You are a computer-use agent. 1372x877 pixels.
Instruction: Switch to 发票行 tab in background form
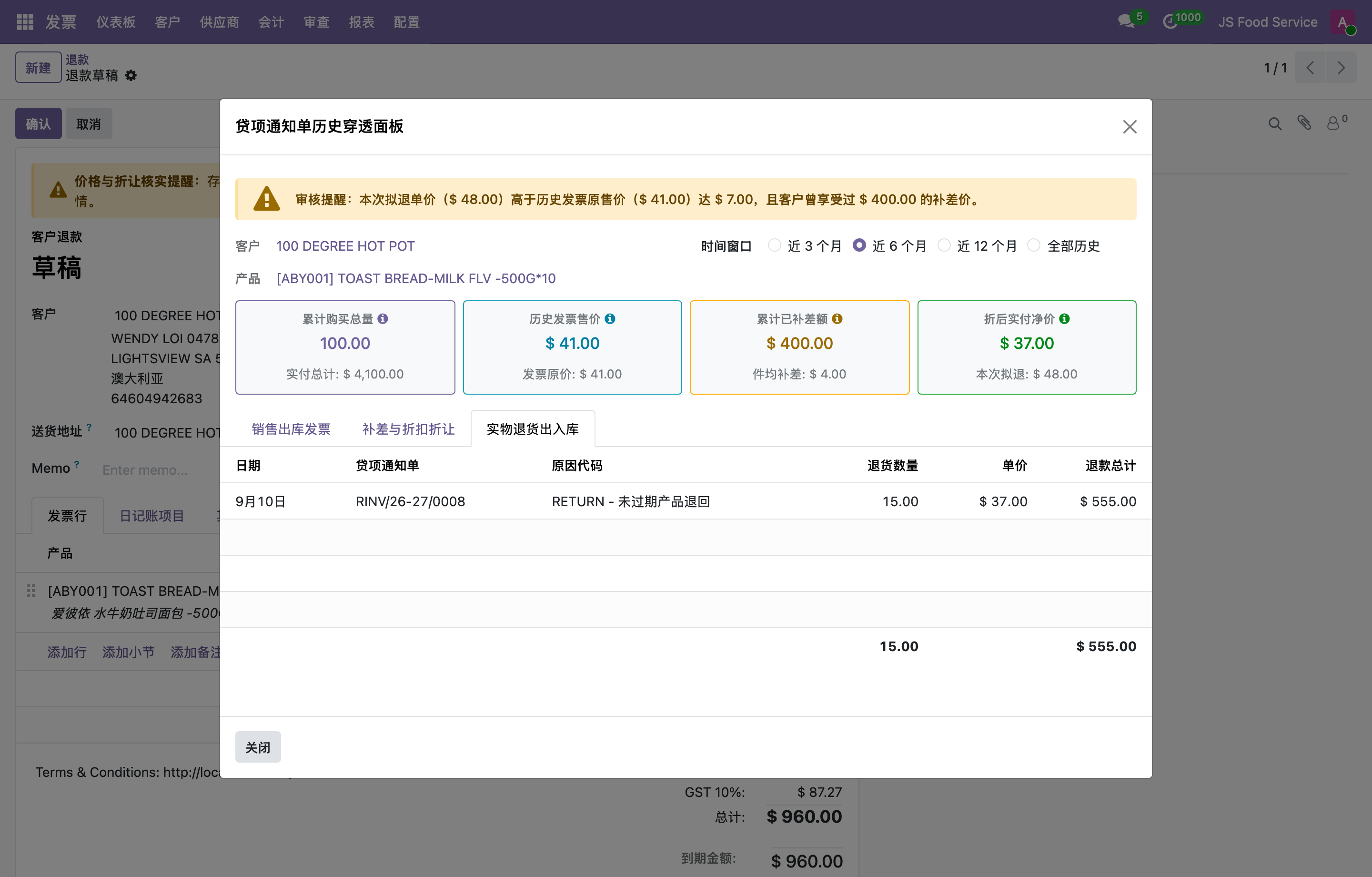pos(67,516)
